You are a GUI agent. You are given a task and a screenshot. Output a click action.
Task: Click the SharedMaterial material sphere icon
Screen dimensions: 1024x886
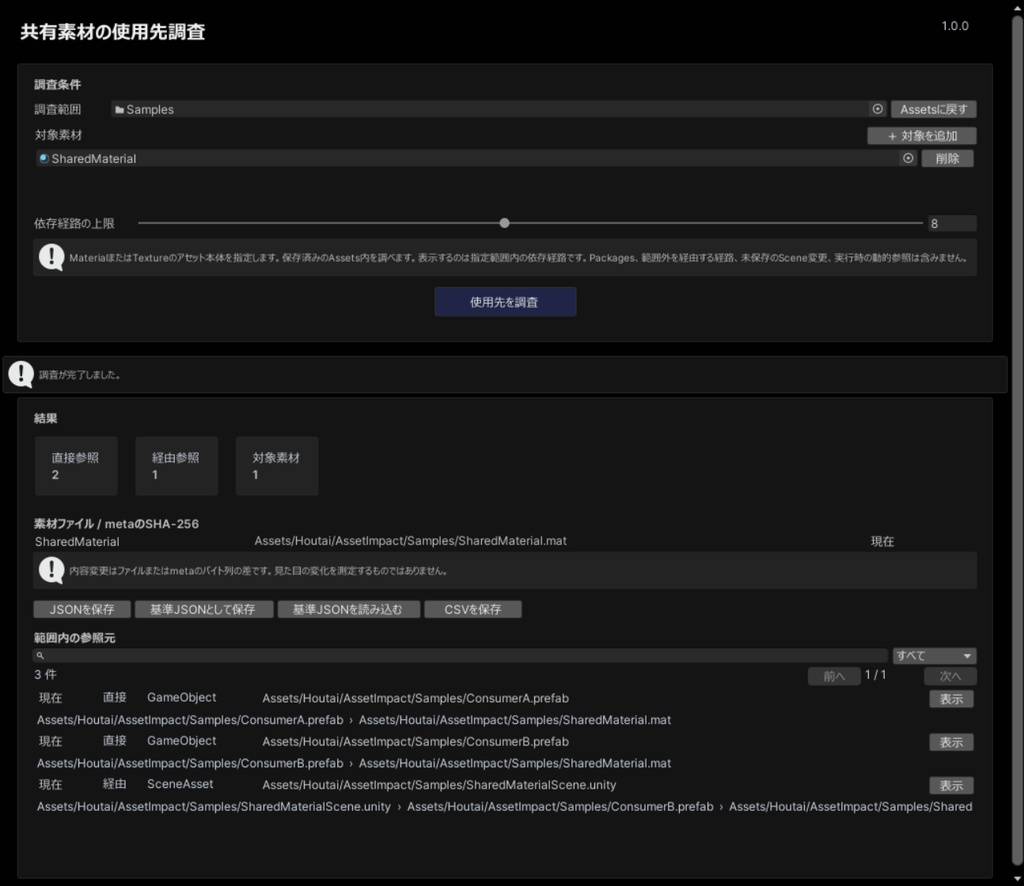pos(44,158)
